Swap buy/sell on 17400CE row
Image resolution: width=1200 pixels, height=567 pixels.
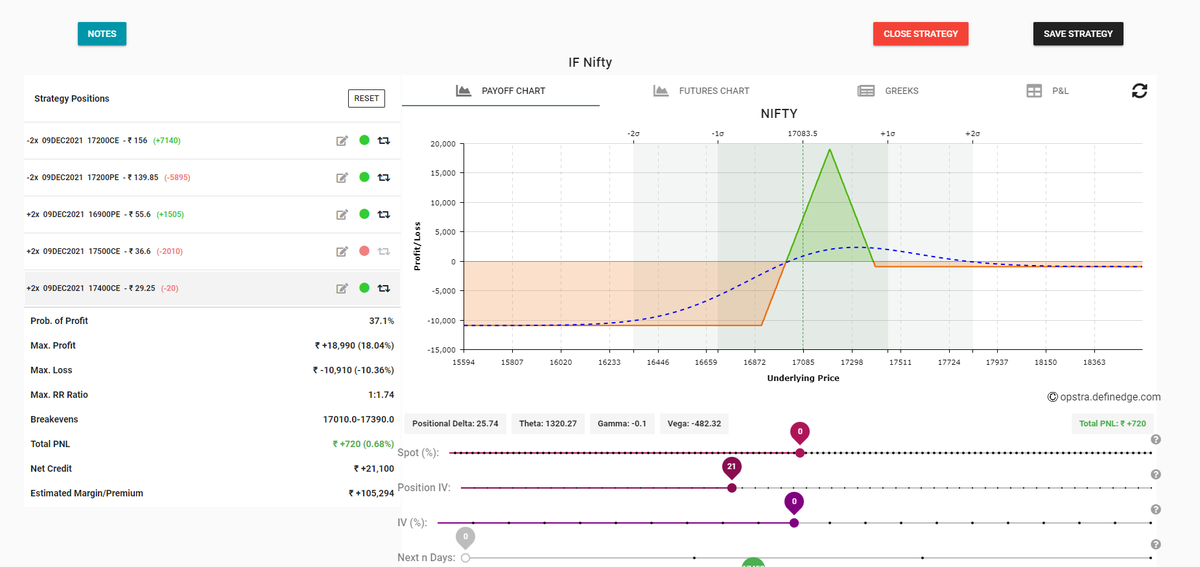(x=383, y=288)
